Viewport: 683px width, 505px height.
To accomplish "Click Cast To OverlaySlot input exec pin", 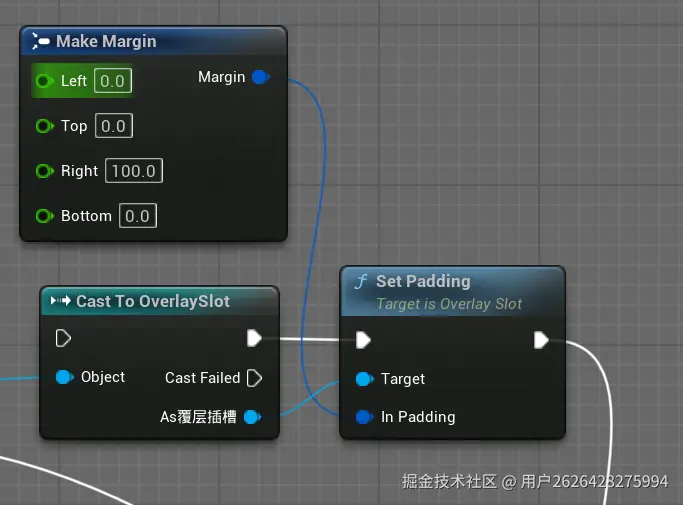I will (x=63, y=338).
